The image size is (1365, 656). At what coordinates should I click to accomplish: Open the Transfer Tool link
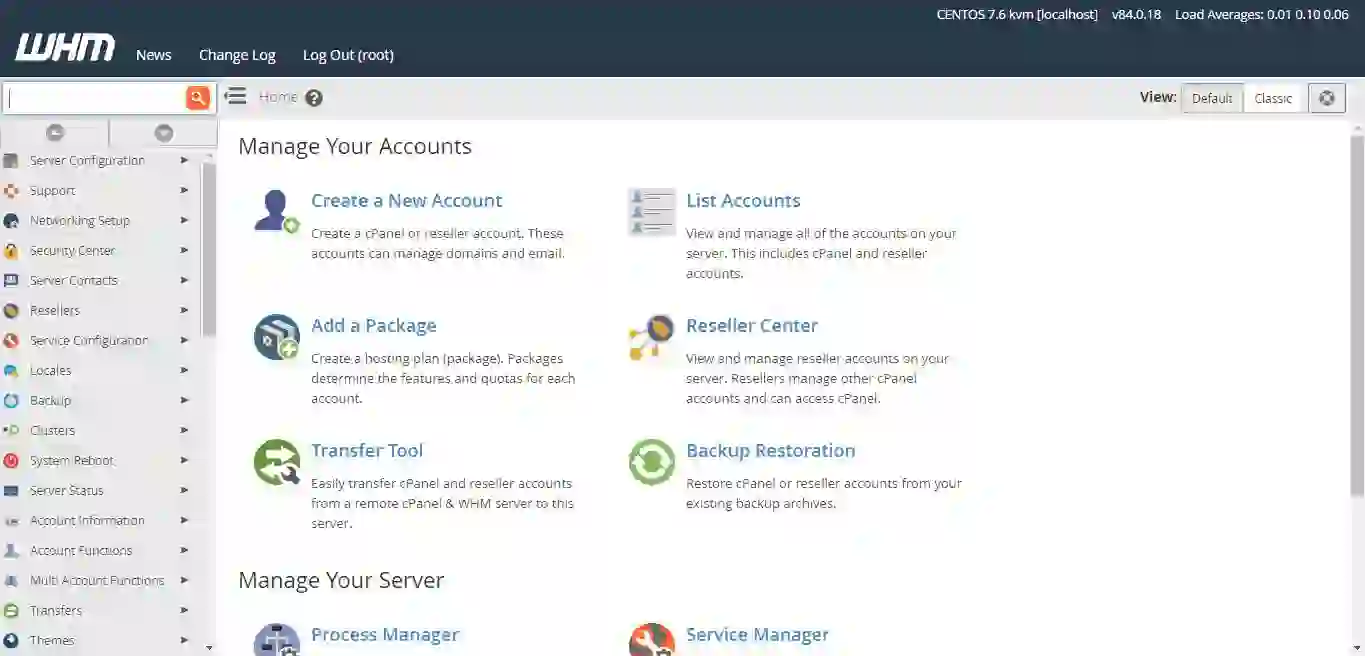point(367,451)
